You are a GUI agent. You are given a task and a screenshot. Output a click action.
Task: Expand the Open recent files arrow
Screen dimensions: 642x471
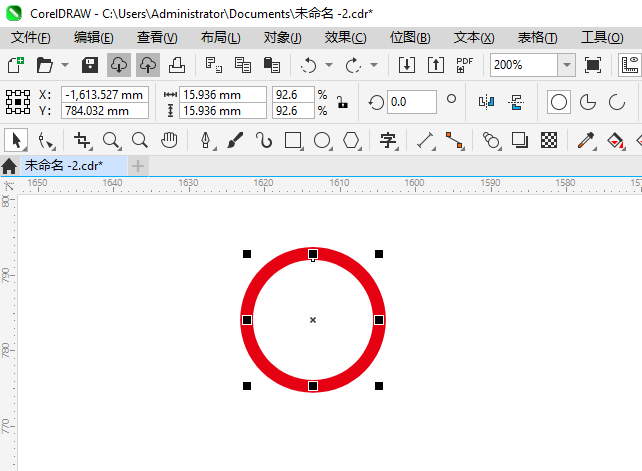click(x=65, y=65)
